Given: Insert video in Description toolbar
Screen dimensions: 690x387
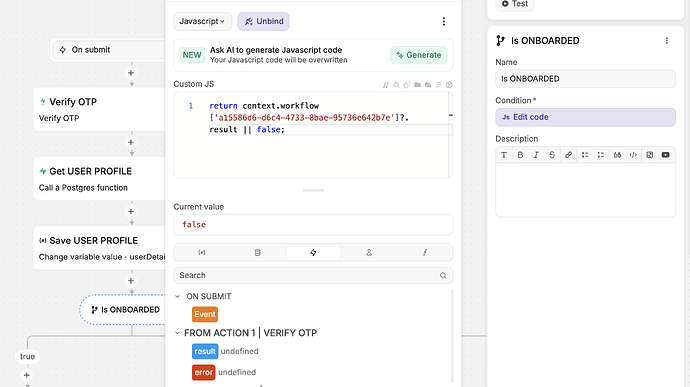Looking at the screenshot, I should click(665, 155).
